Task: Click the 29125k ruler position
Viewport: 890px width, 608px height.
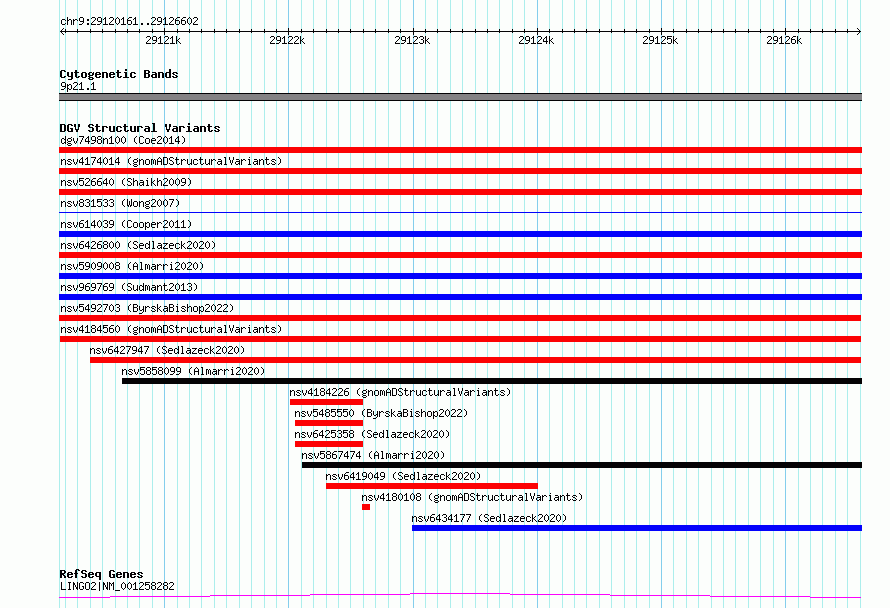Action: click(660, 40)
